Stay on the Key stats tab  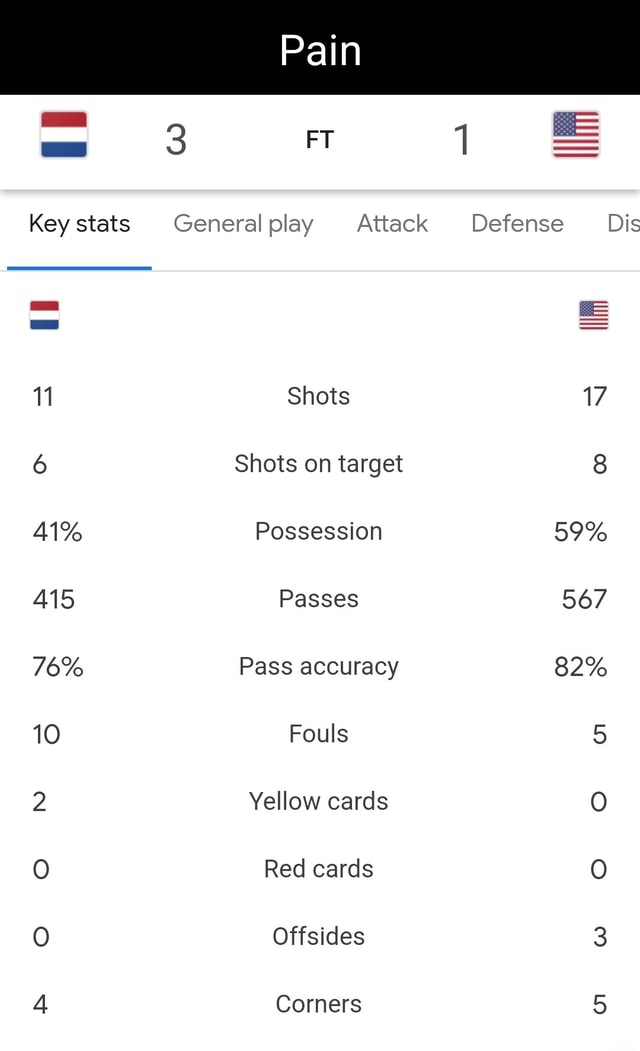coord(79,224)
